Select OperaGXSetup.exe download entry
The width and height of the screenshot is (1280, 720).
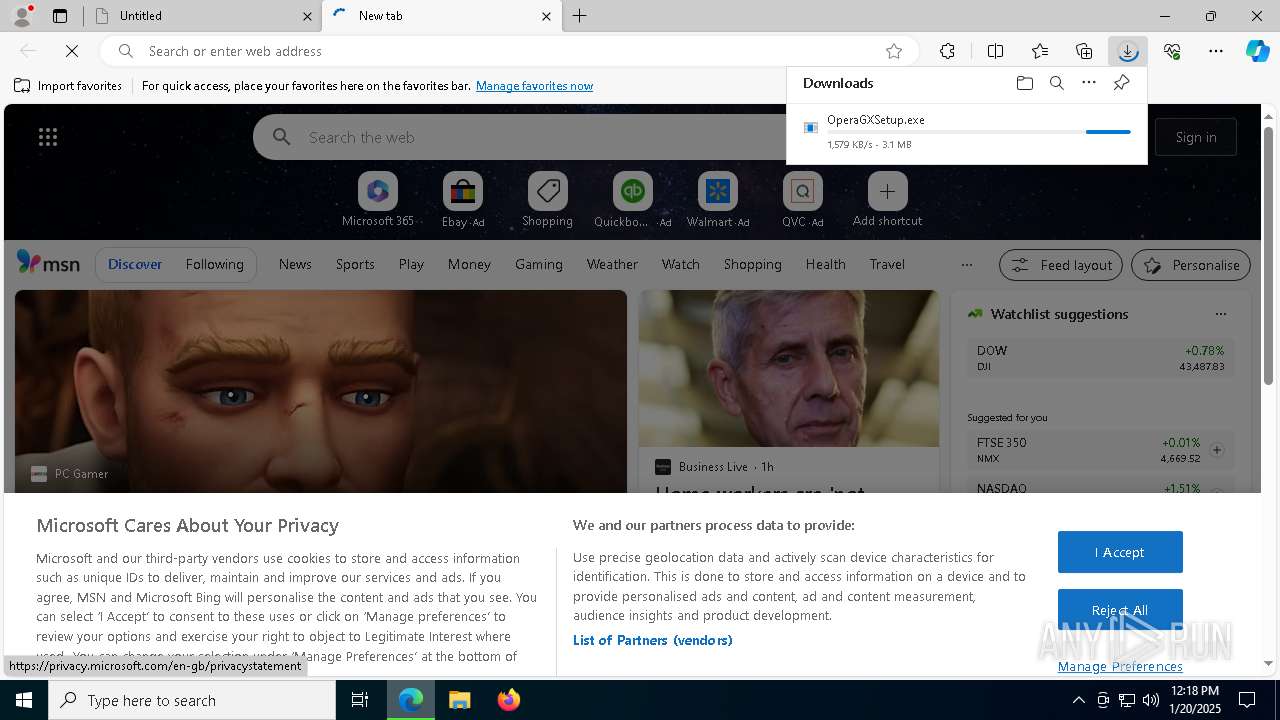966,131
